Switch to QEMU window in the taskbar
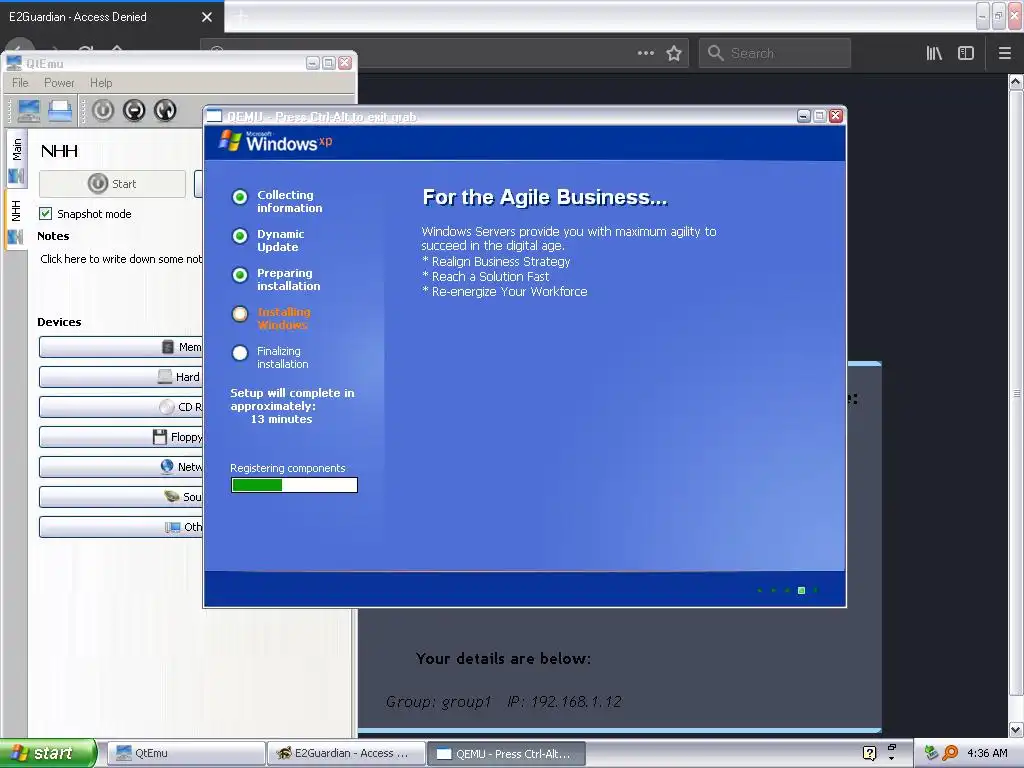The image size is (1024, 768). tap(506, 753)
